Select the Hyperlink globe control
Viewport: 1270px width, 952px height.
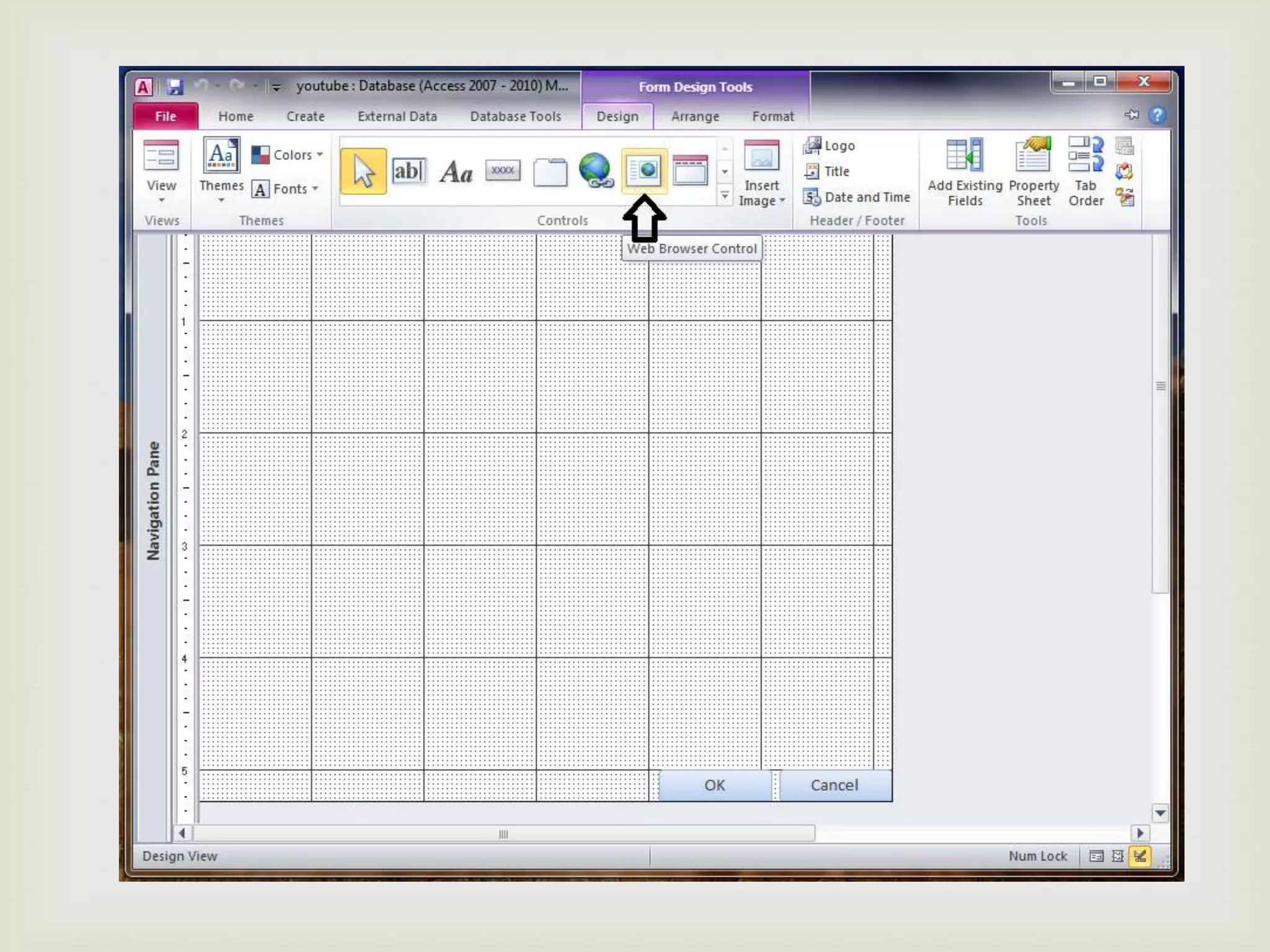[x=596, y=170]
